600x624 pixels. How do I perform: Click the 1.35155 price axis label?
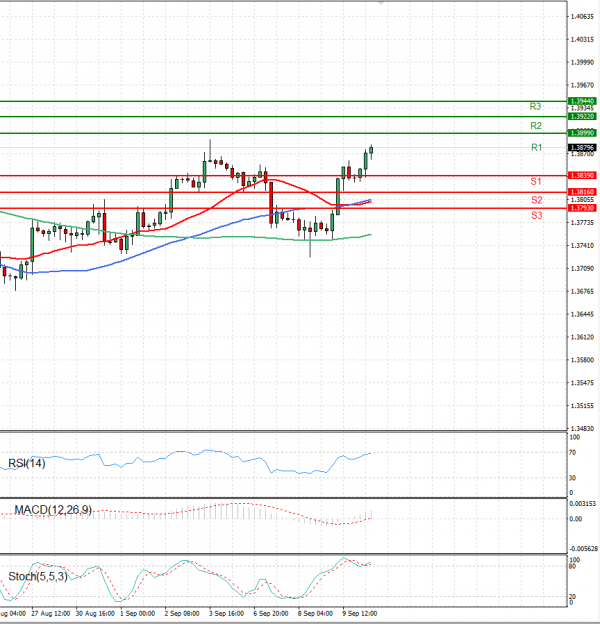pos(582,406)
